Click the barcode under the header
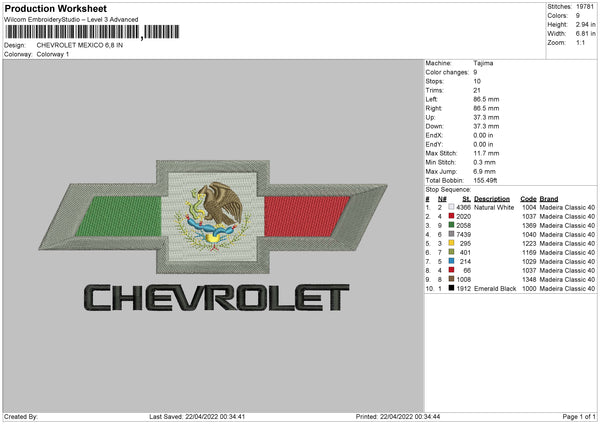 point(92,32)
